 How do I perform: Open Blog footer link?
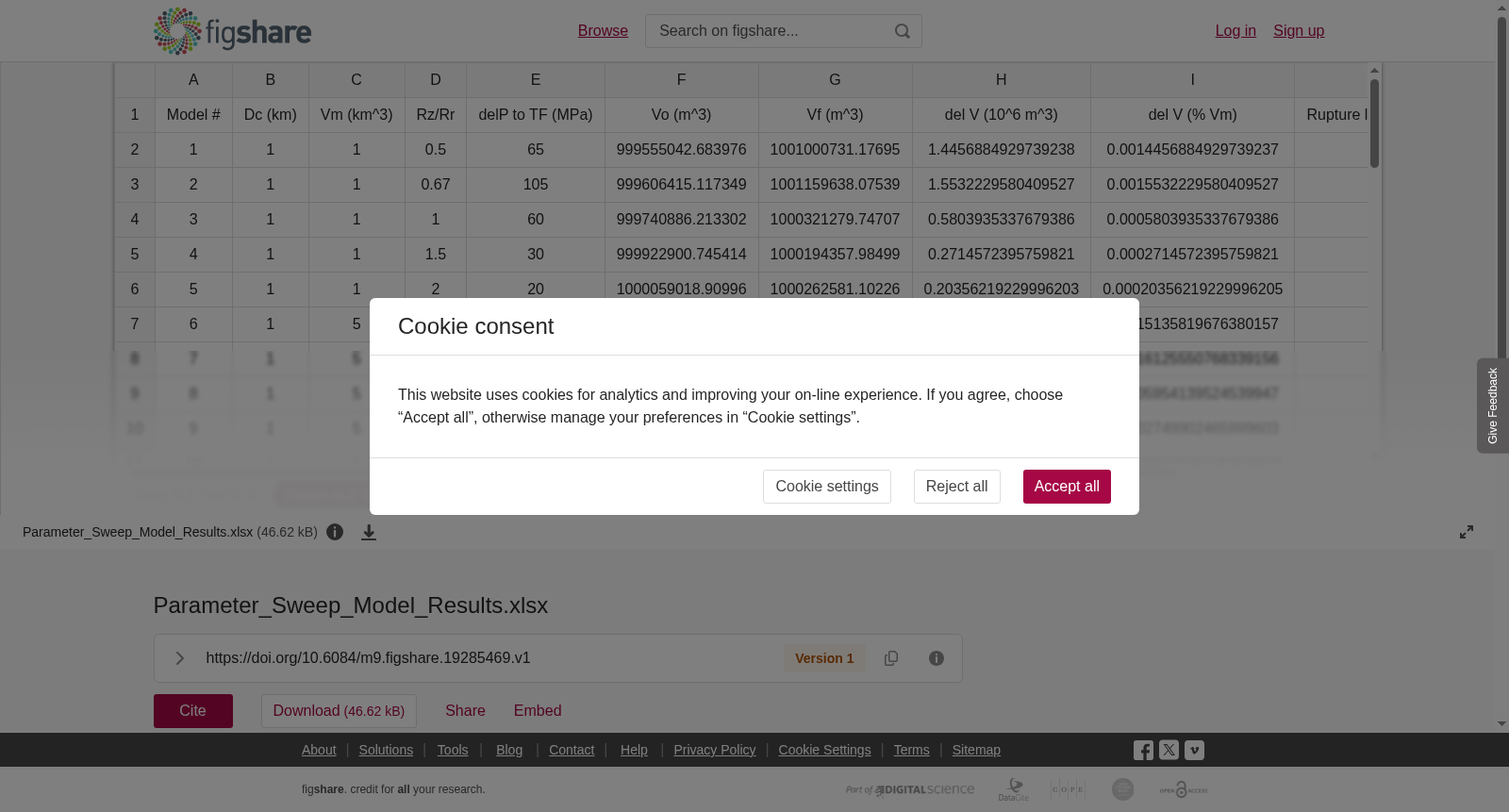click(x=509, y=750)
